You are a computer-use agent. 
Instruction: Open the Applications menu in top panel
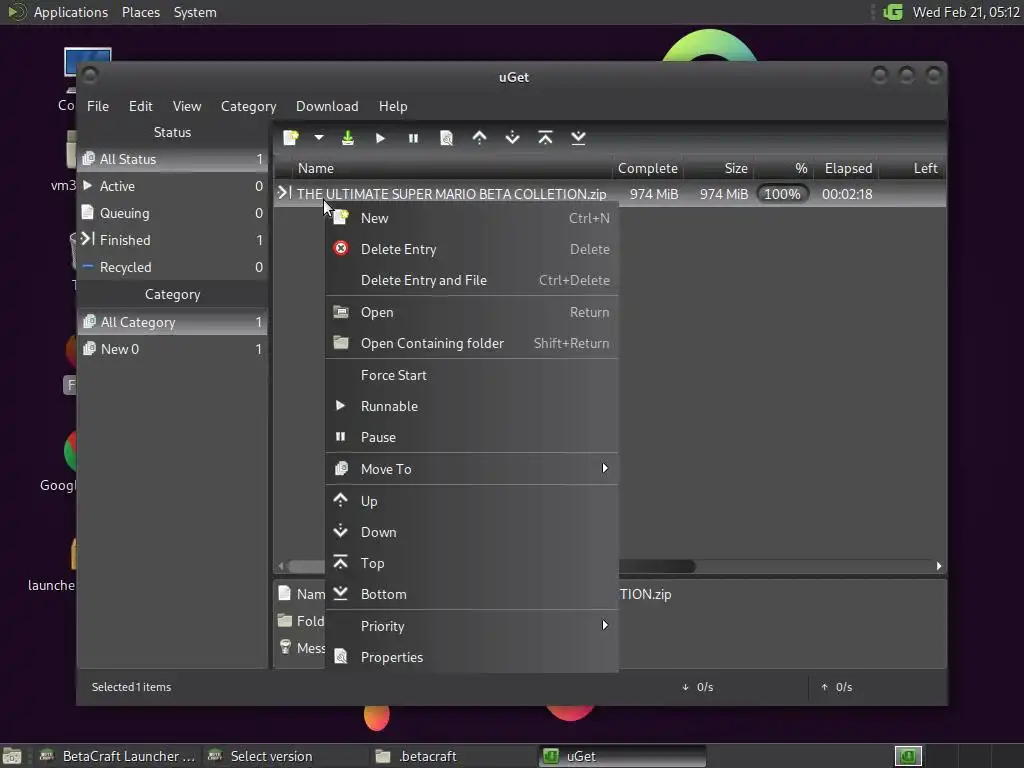[71, 12]
